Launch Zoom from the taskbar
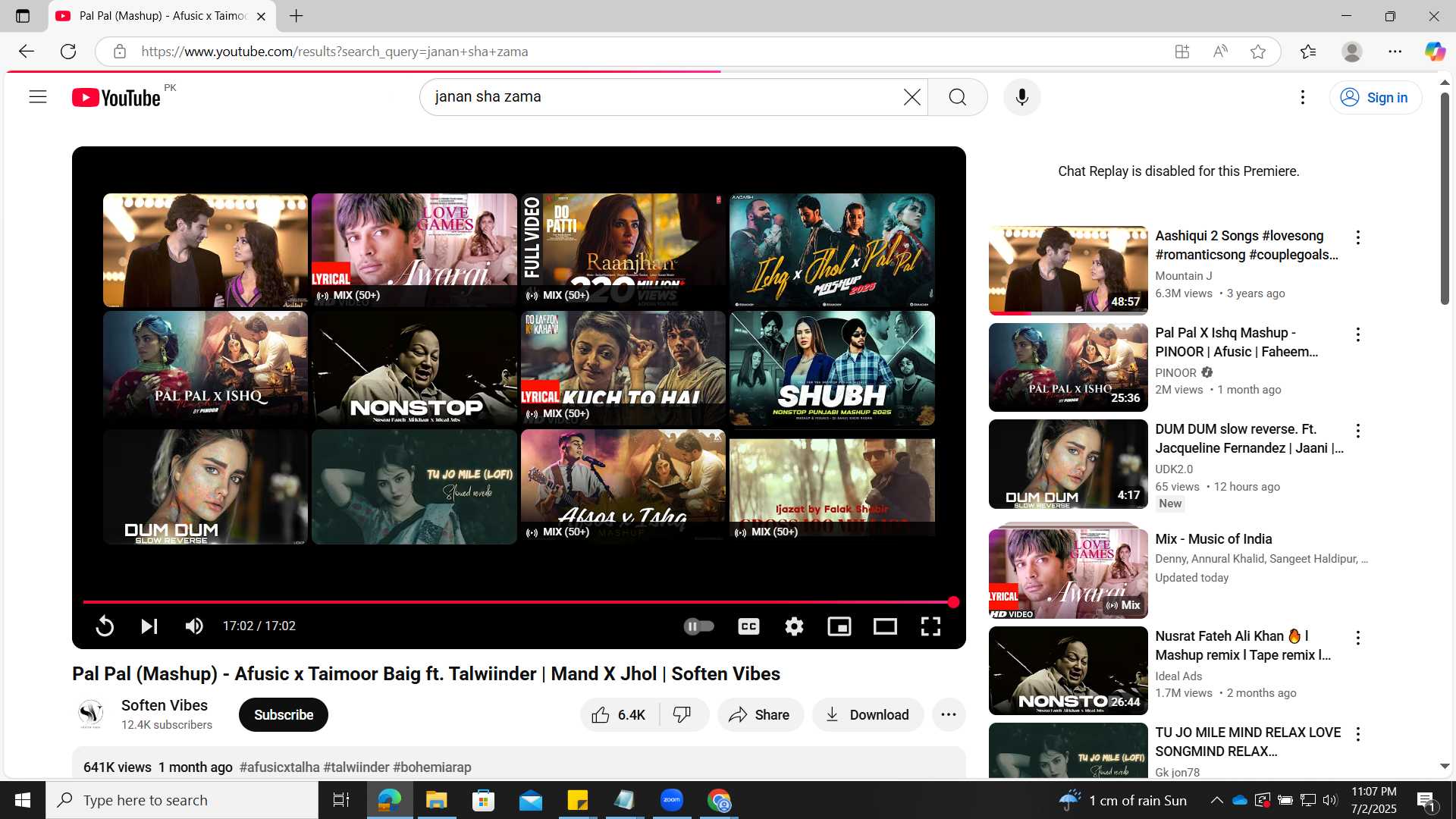The image size is (1456, 819). 672,800
